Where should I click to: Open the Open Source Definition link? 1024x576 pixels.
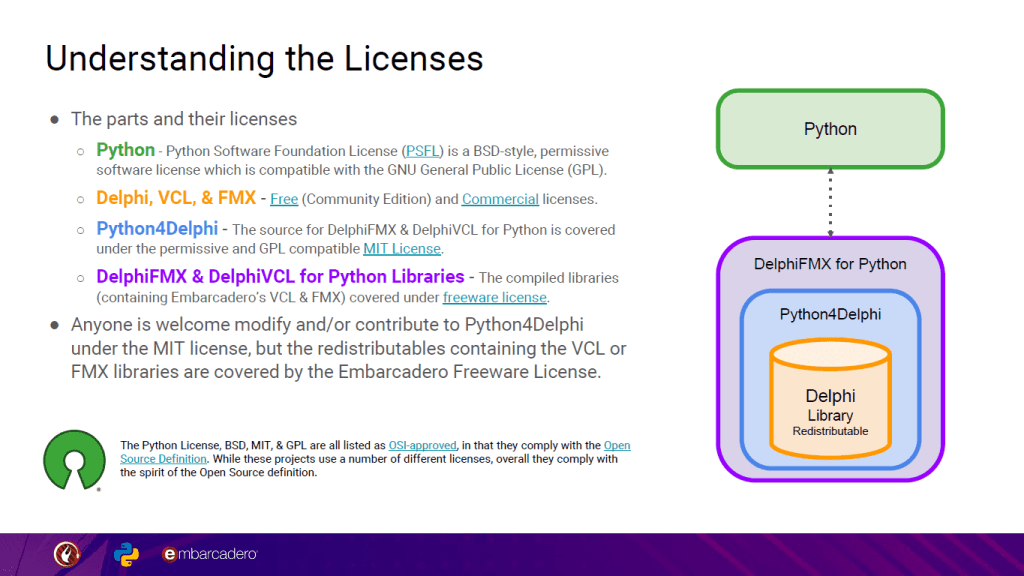[376, 452]
